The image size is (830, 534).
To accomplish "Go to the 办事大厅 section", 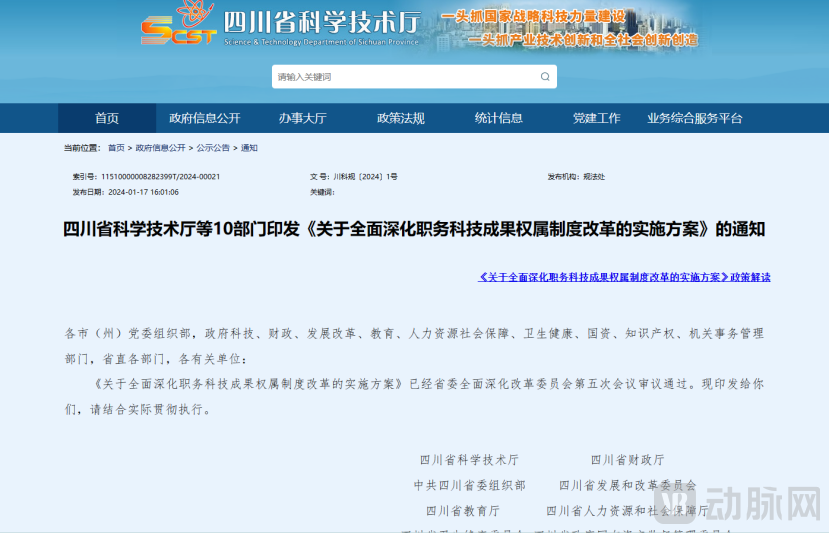I will (302, 118).
